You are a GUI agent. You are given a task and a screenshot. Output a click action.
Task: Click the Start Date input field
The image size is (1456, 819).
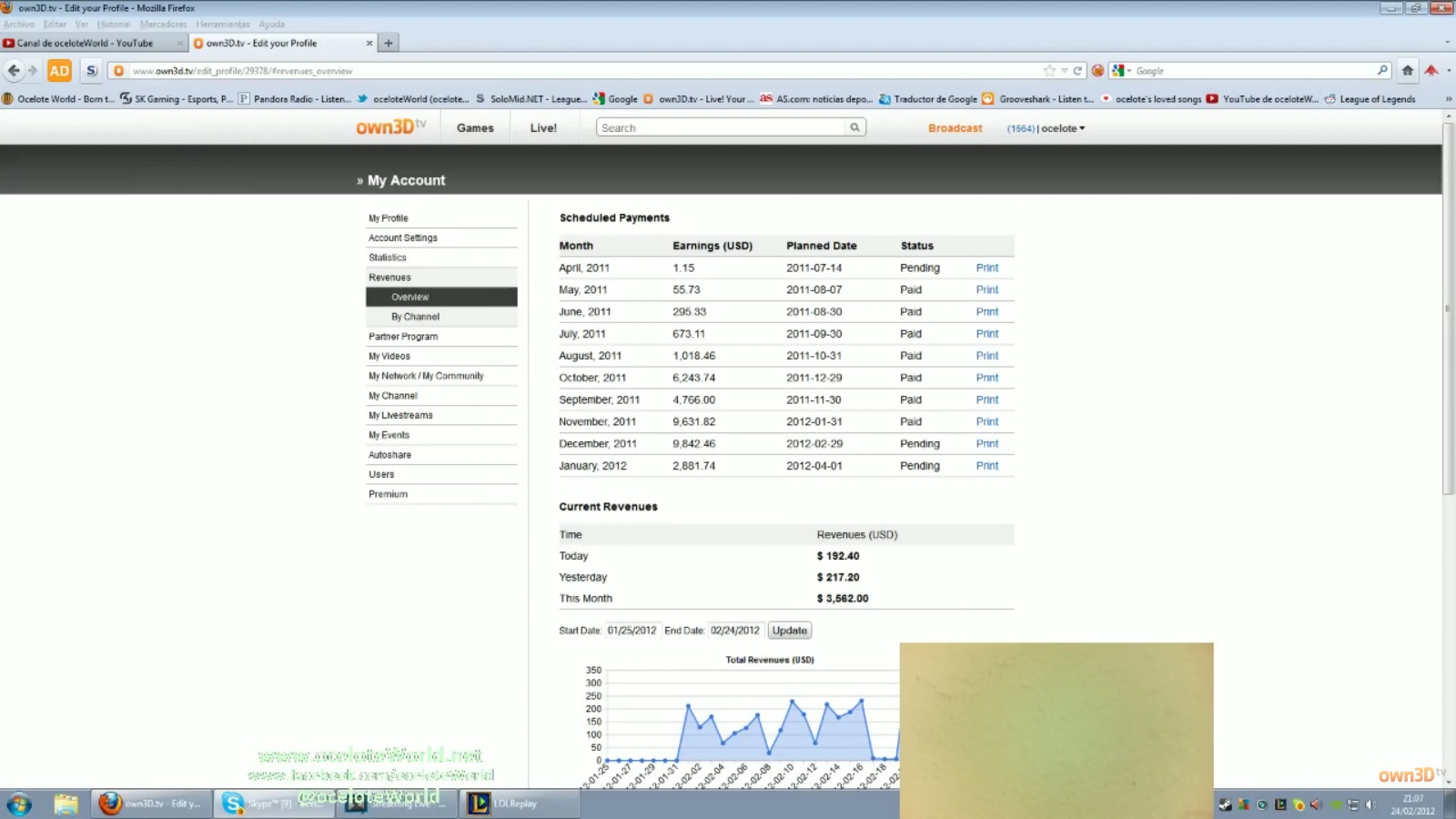point(632,631)
